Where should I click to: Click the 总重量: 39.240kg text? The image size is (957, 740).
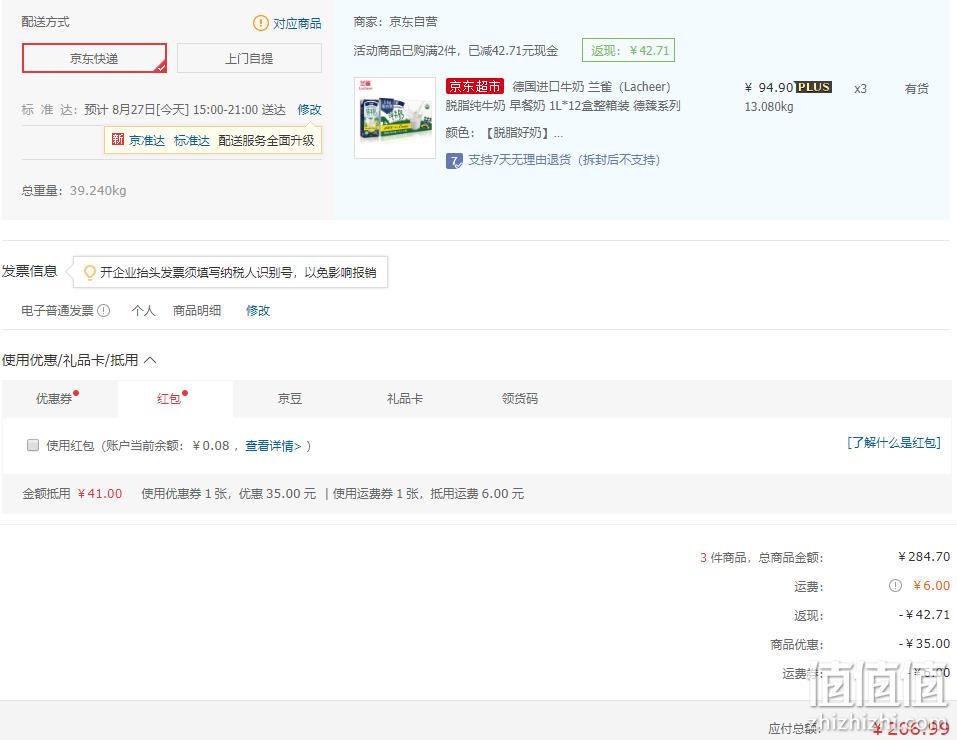tap(74, 190)
